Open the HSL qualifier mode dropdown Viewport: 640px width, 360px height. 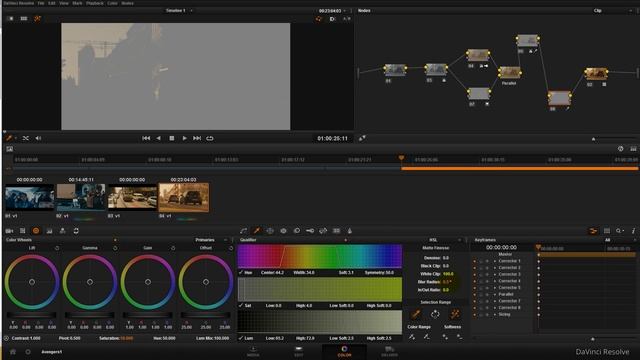445,240
